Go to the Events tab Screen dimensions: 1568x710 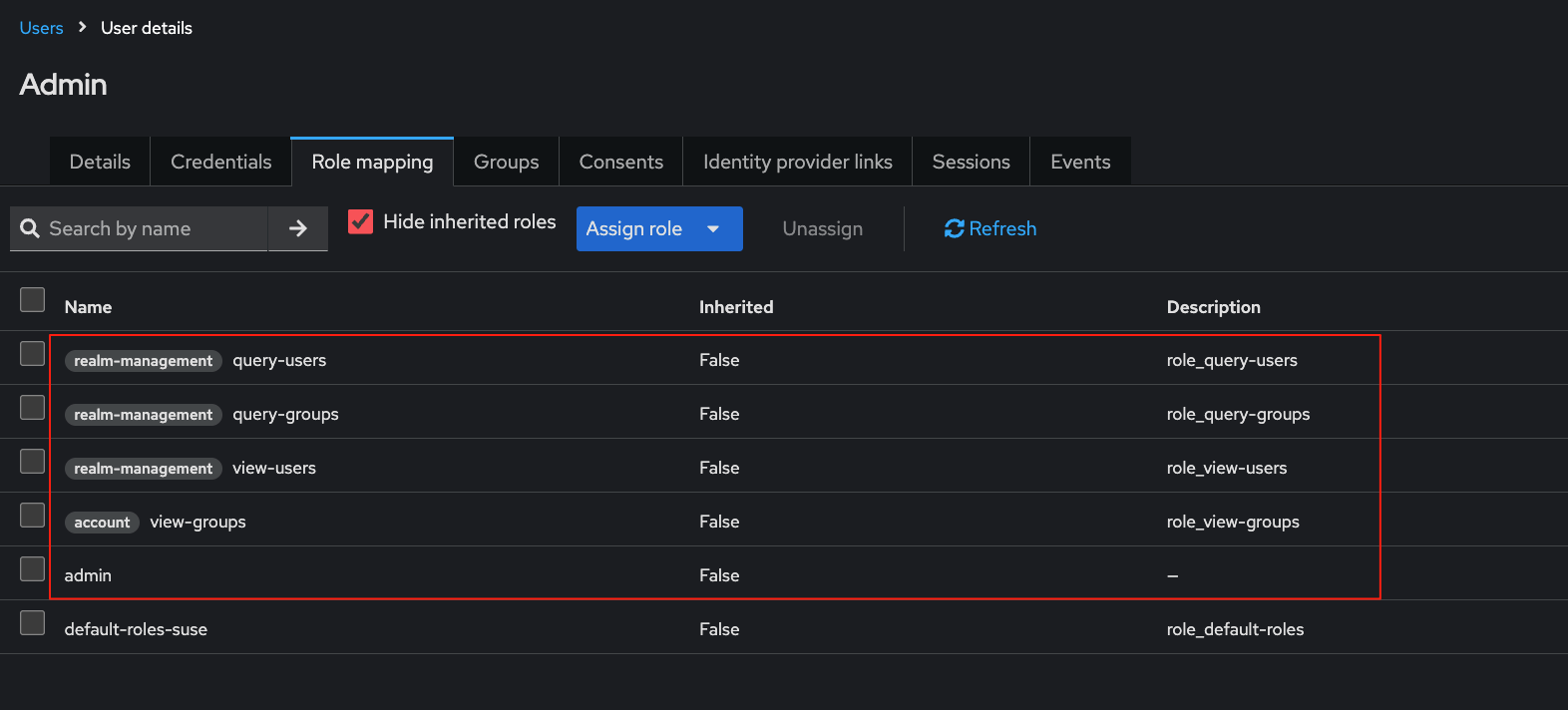(x=1080, y=162)
